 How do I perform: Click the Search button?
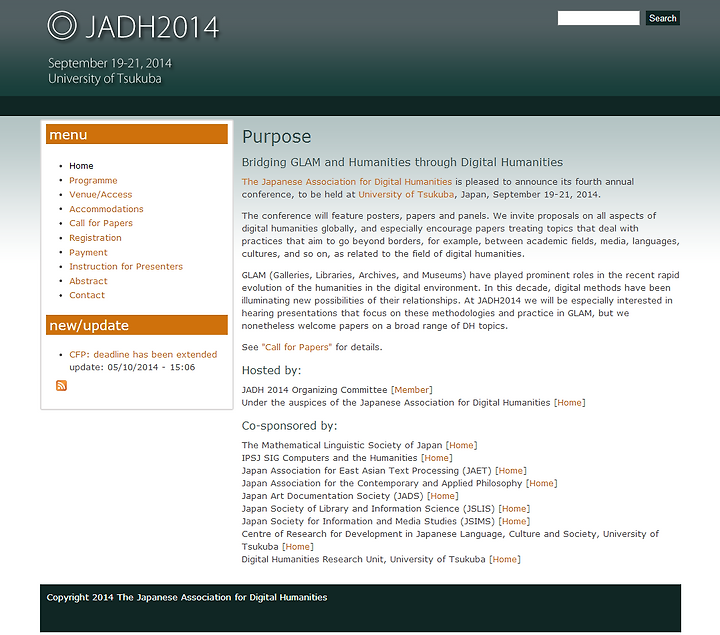coord(663,18)
